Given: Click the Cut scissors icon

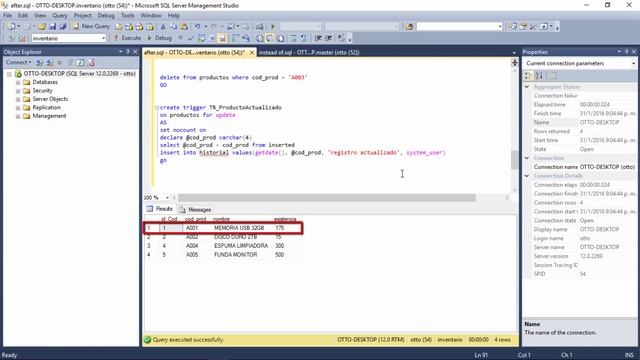Looking at the screenshot, I should tap(163, 27).
